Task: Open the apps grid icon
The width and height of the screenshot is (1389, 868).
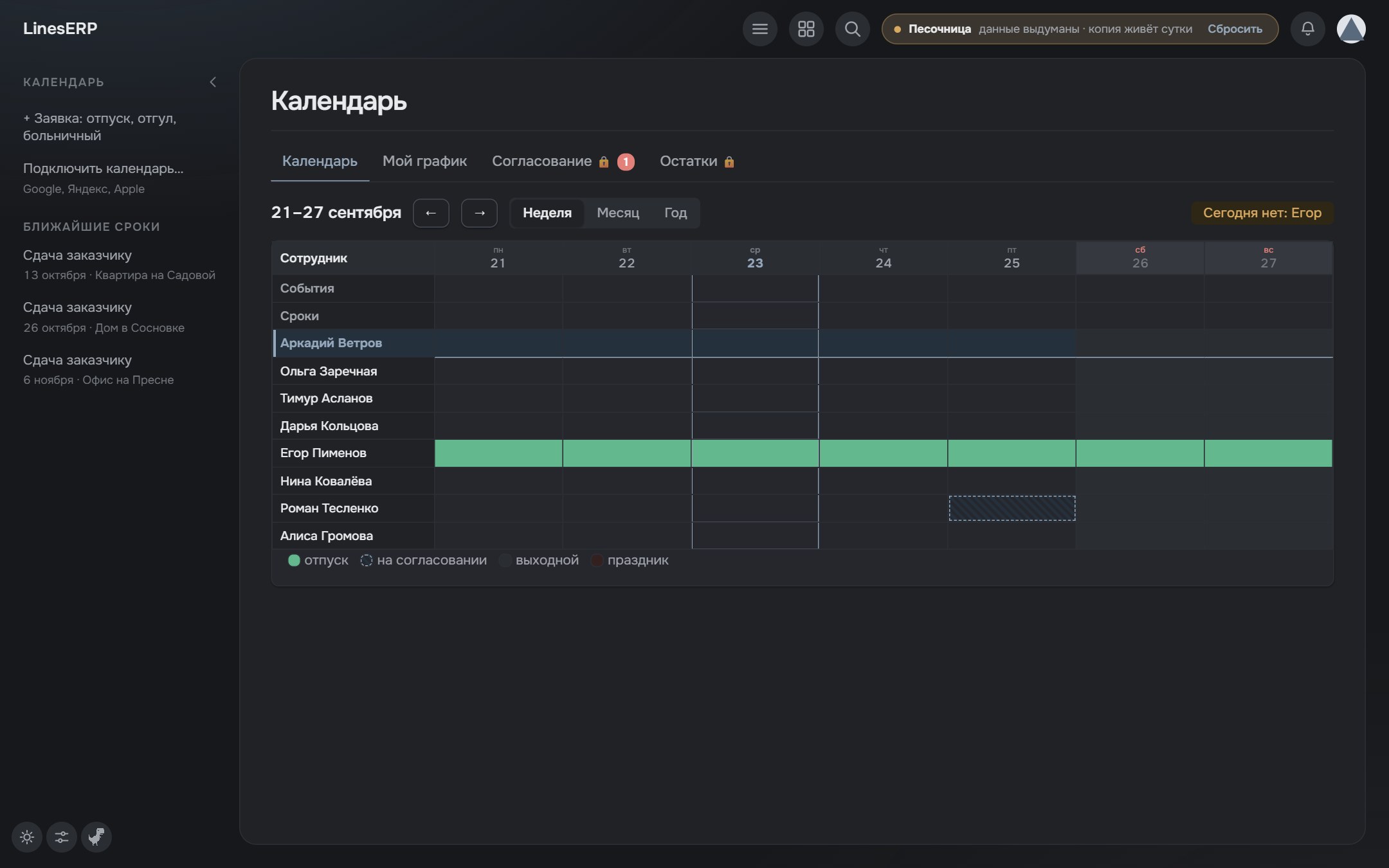Action: click(806, 29)
